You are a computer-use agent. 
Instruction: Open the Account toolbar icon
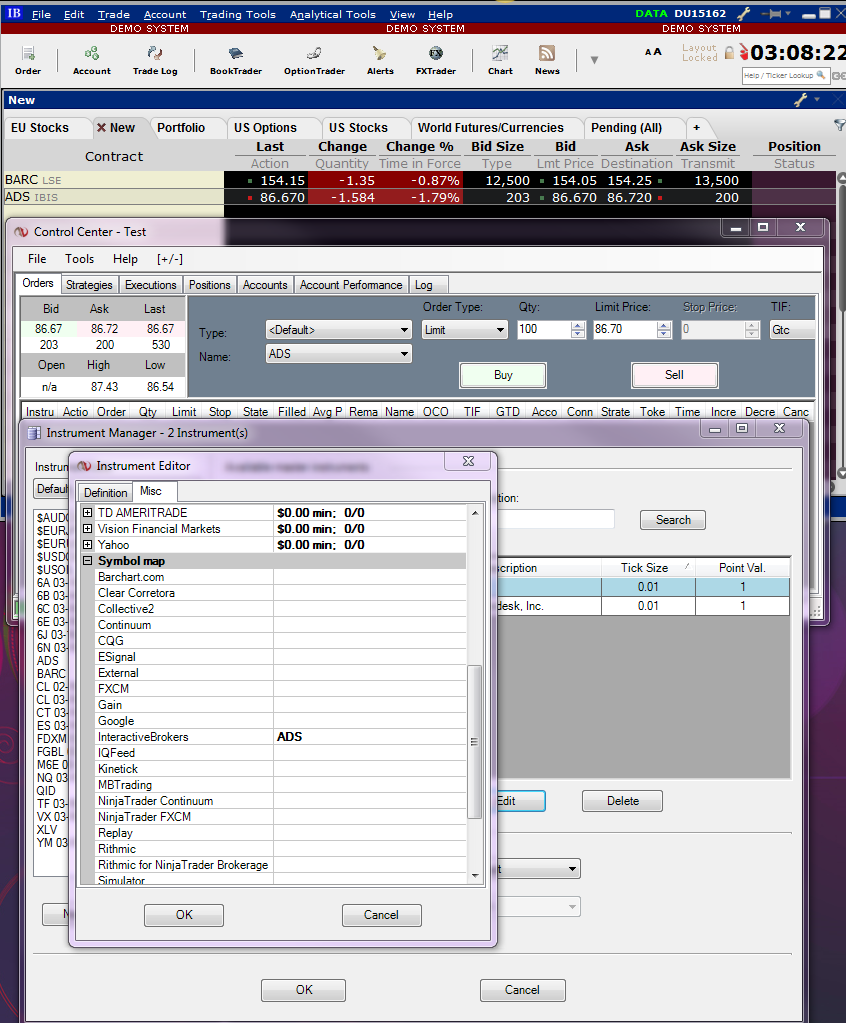(x=91, y=60)
